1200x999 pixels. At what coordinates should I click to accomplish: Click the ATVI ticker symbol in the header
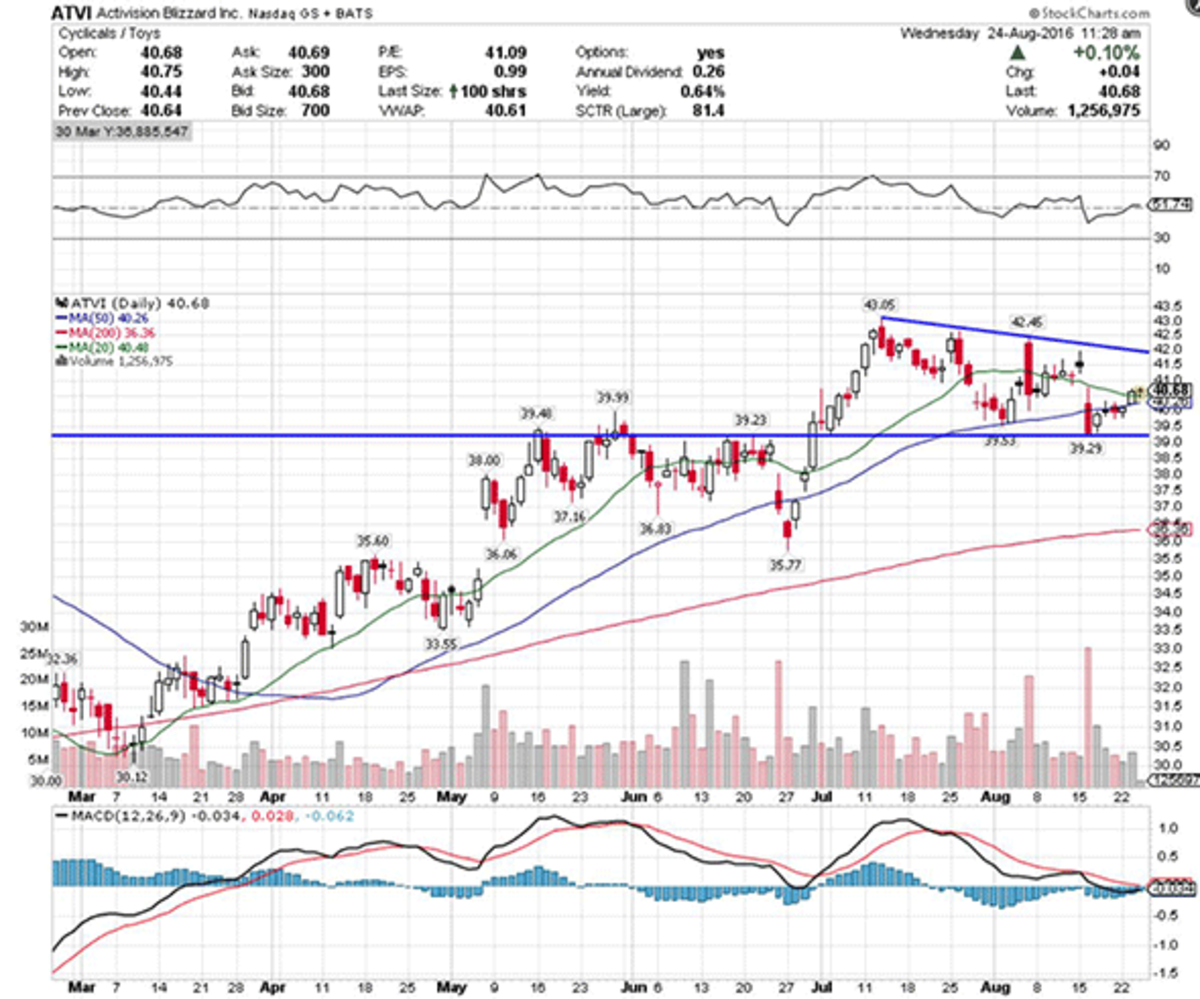(x=71, y=14)
